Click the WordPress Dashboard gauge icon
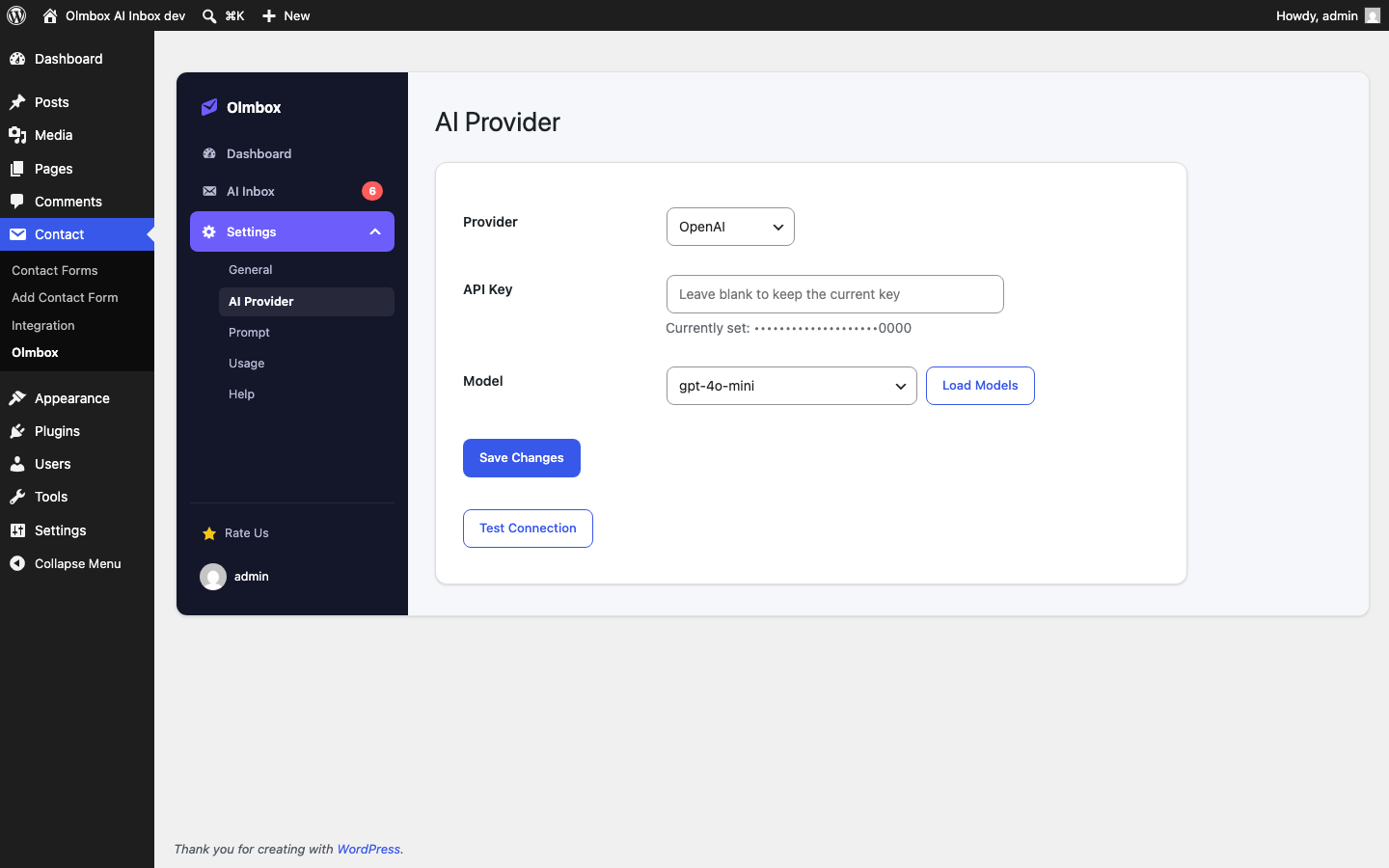 17,59
